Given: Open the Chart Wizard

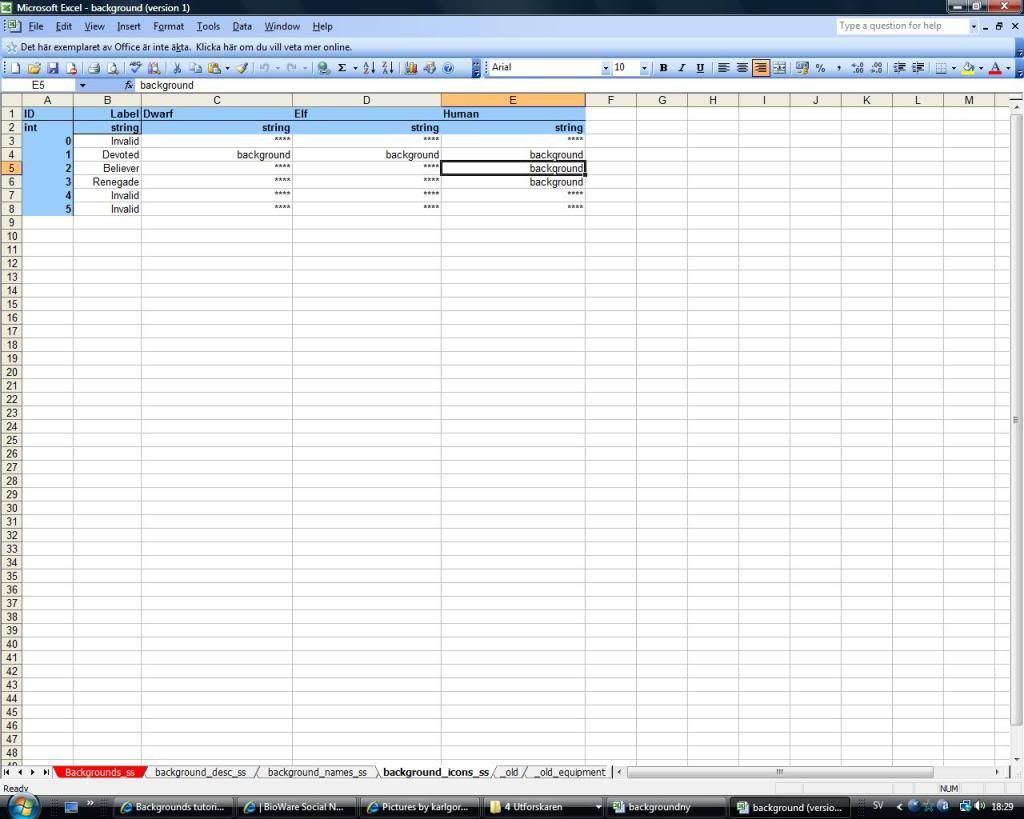Looking at the screenshot, I should pyautogui.click(x=411, y=68).
